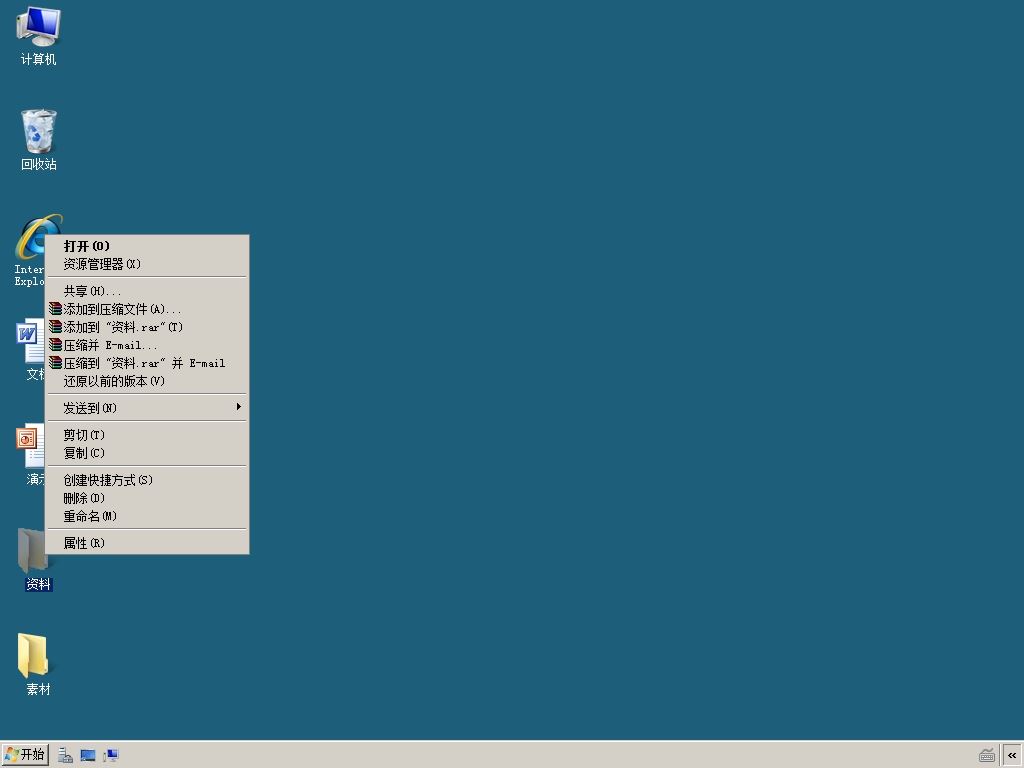Choose 压缩到 "资料.rar" 并 E-mail entry
The width and height of the screenshot is (1024, 768).
(147, 362)
